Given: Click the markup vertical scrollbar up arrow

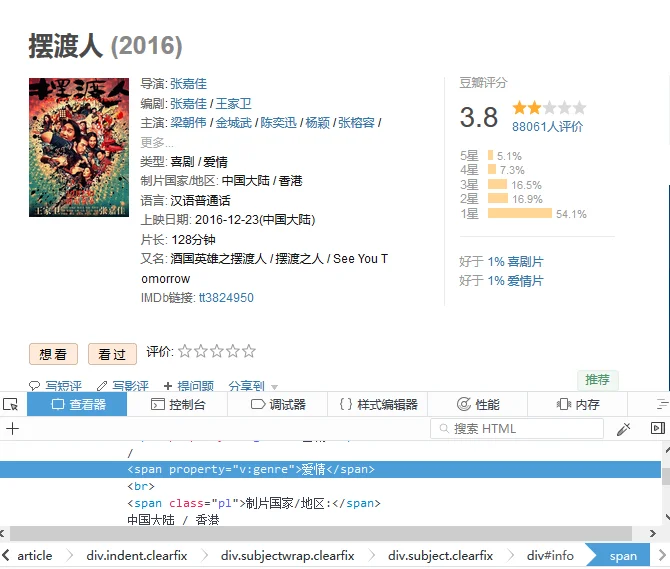Looking at the screenshot, I should click(667, 450).
